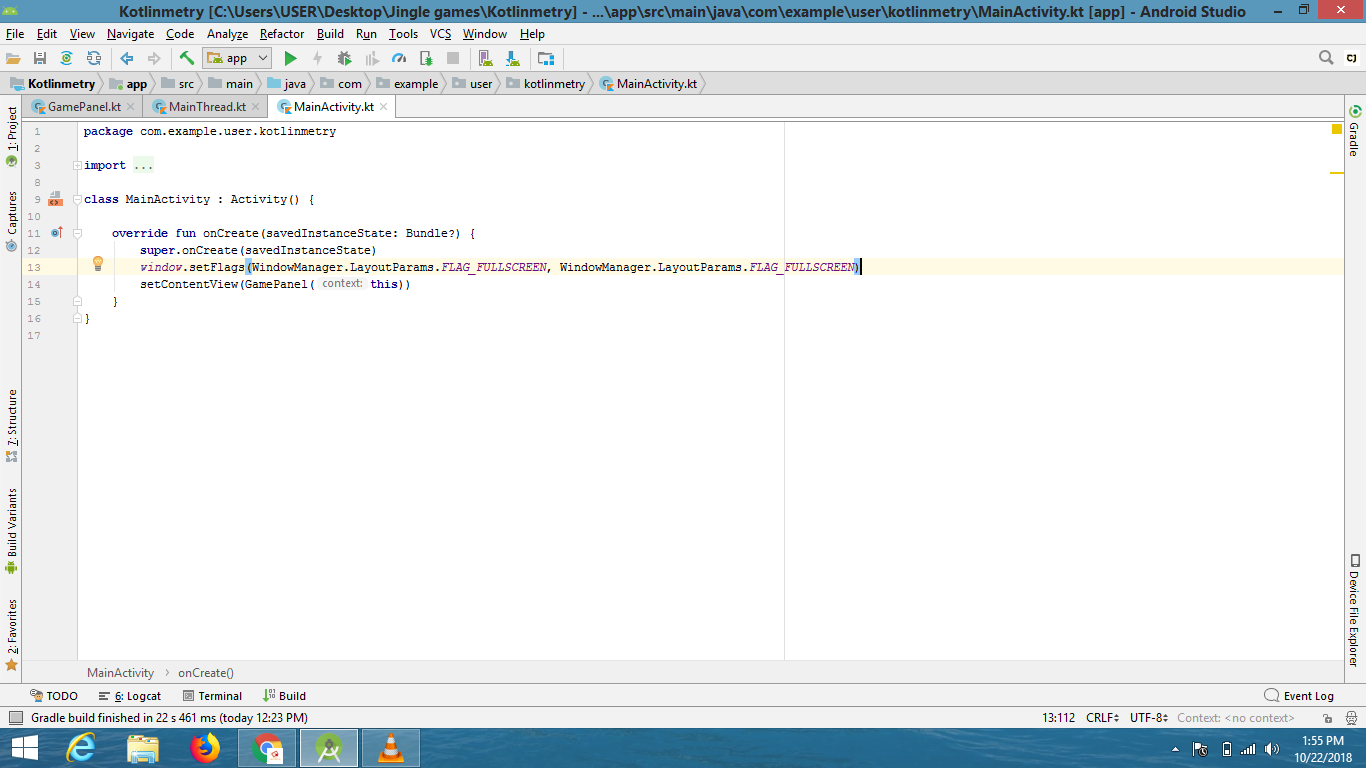This screenshot has height=768, width=1366.
Task: Start debugging with the bug icon
Action: (345, 58)
